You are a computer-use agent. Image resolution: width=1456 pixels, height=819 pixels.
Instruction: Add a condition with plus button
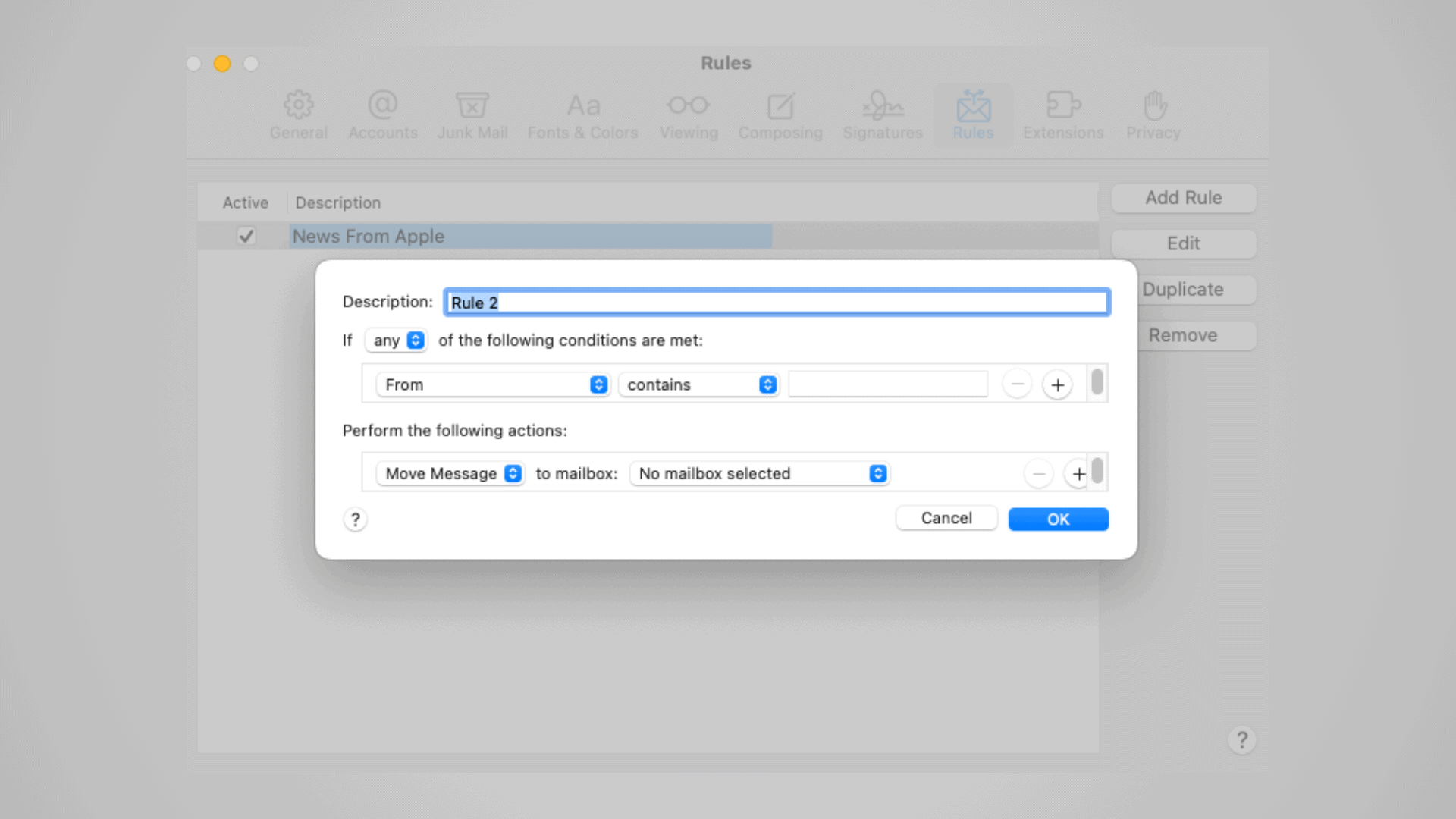pyautogui.click(x=1057, y=384)
